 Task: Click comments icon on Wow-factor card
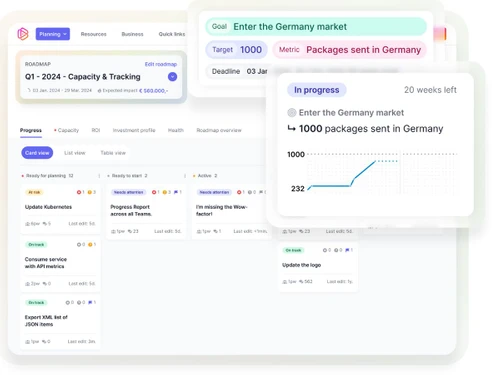click(x=215, y=231)
